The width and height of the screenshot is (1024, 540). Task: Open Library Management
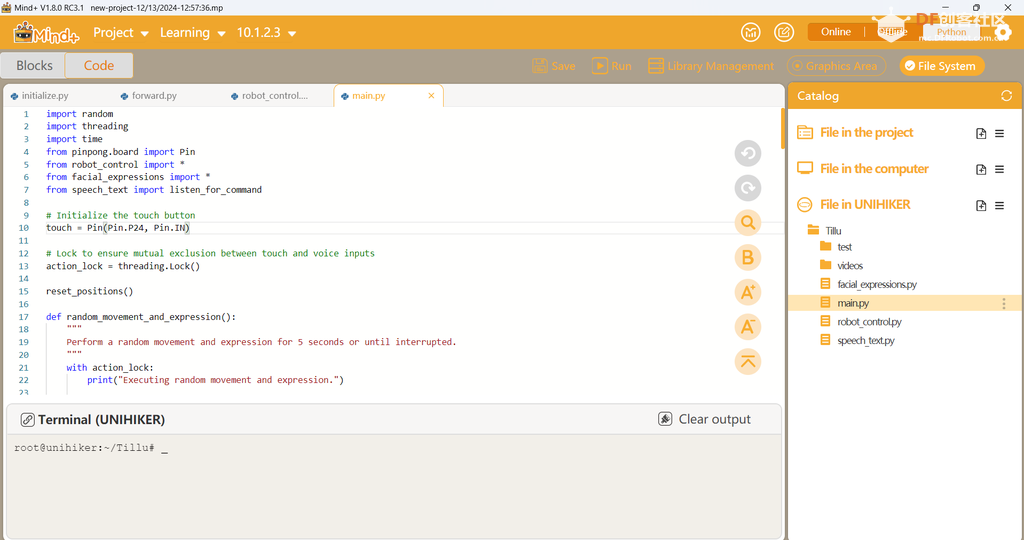pyautogui.click(x=711, y=66)
